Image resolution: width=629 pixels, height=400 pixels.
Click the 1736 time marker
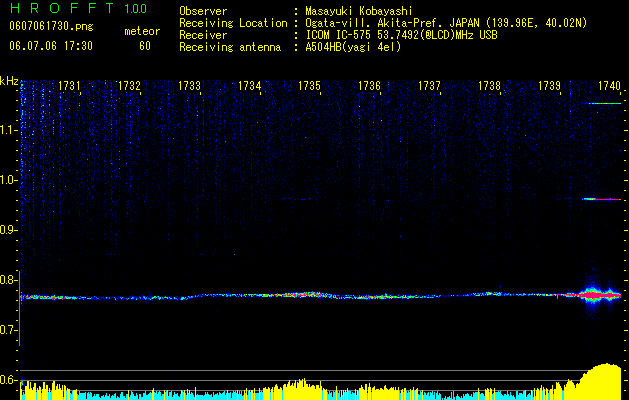tap(369, 86)
